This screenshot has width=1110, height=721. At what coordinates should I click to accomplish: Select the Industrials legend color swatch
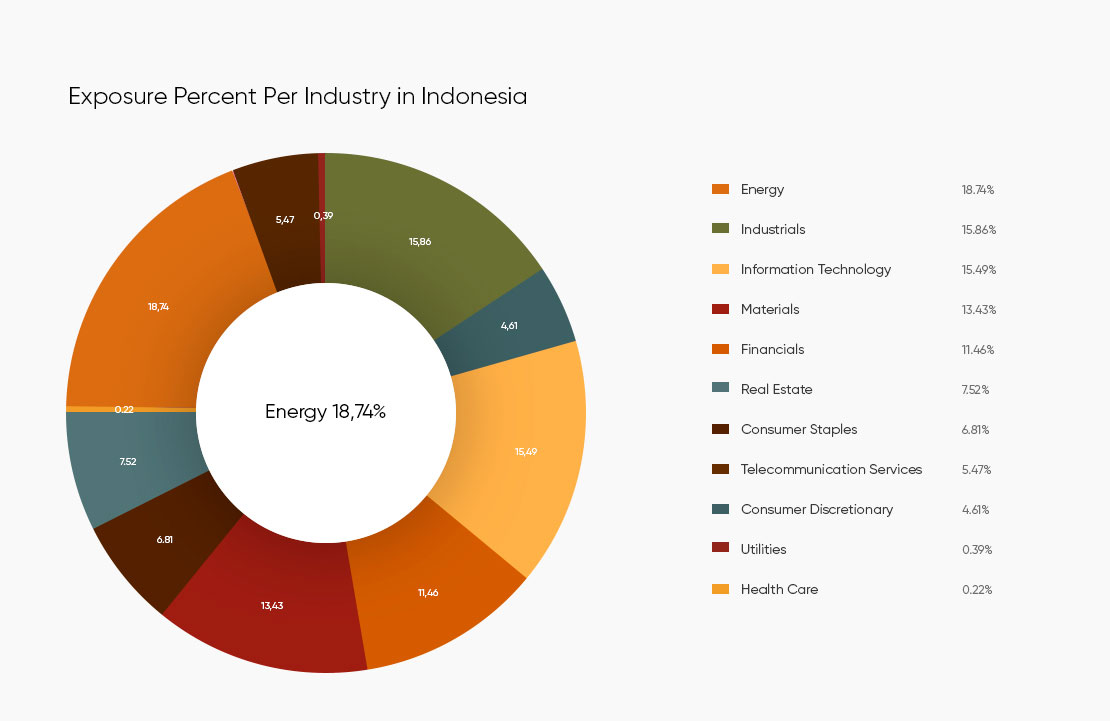720,229
